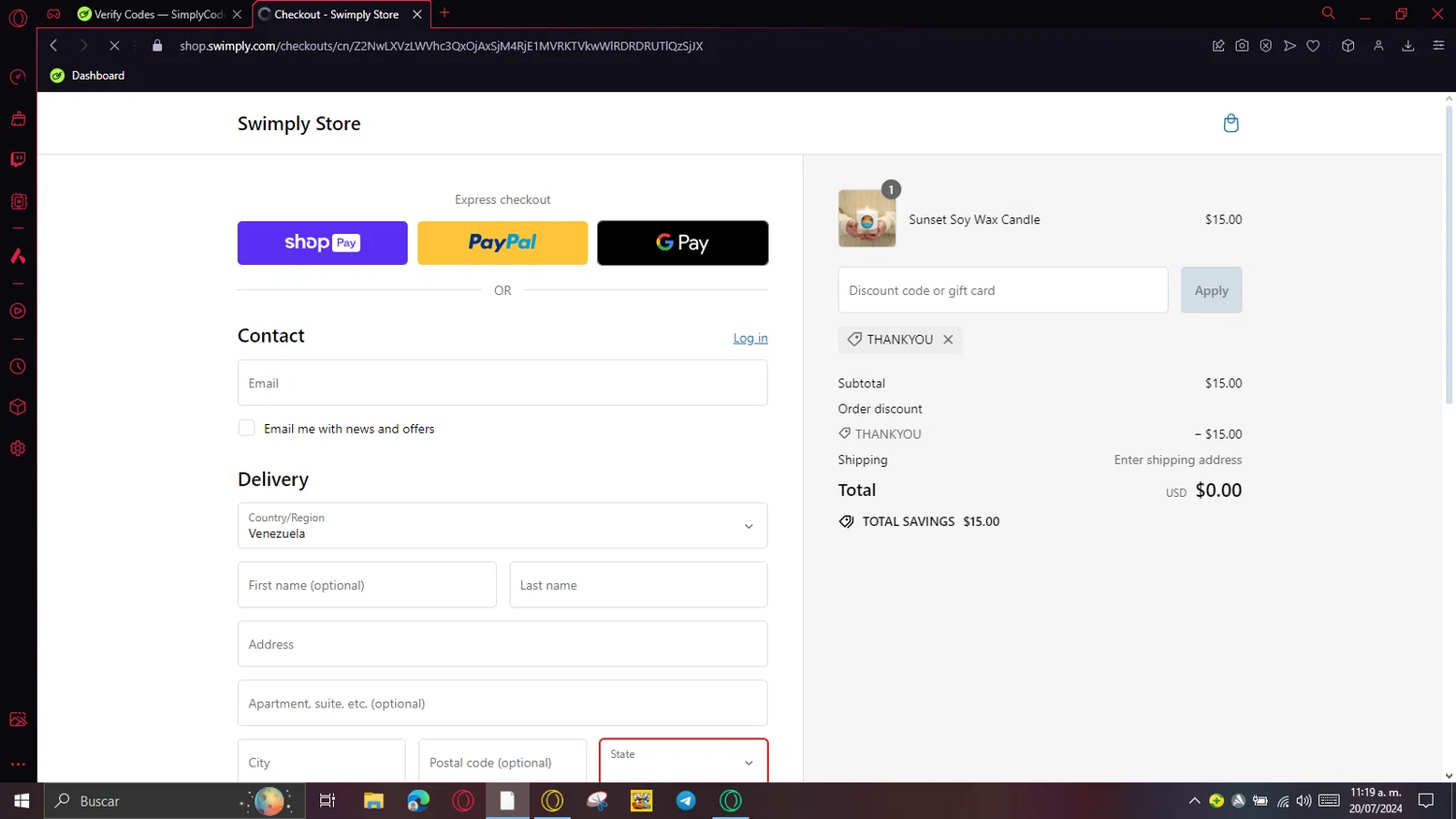This screenshot has width=1456, height=819.
Task: Click the Swimply Store header title
Action: (299, 124)
